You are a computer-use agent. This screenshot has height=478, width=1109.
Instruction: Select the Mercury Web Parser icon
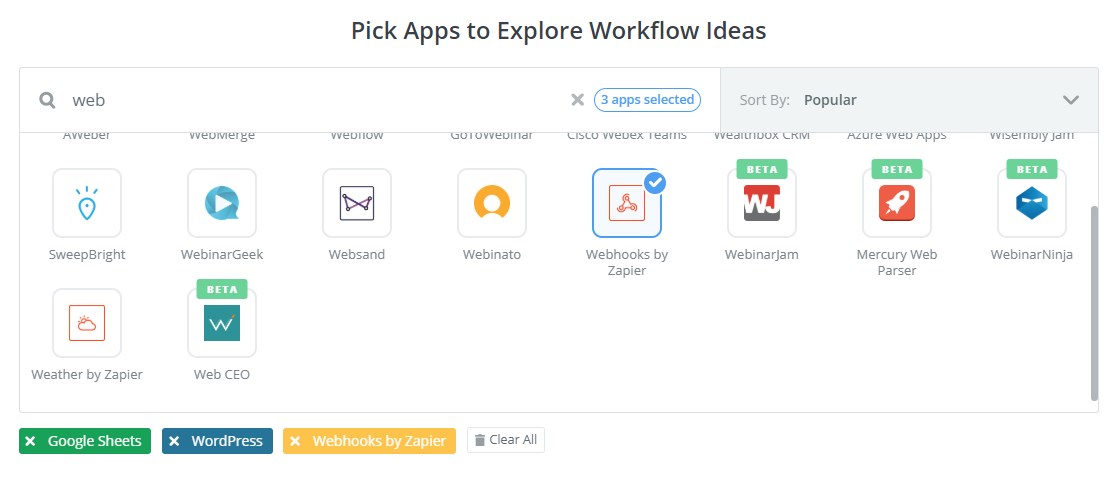897,203
